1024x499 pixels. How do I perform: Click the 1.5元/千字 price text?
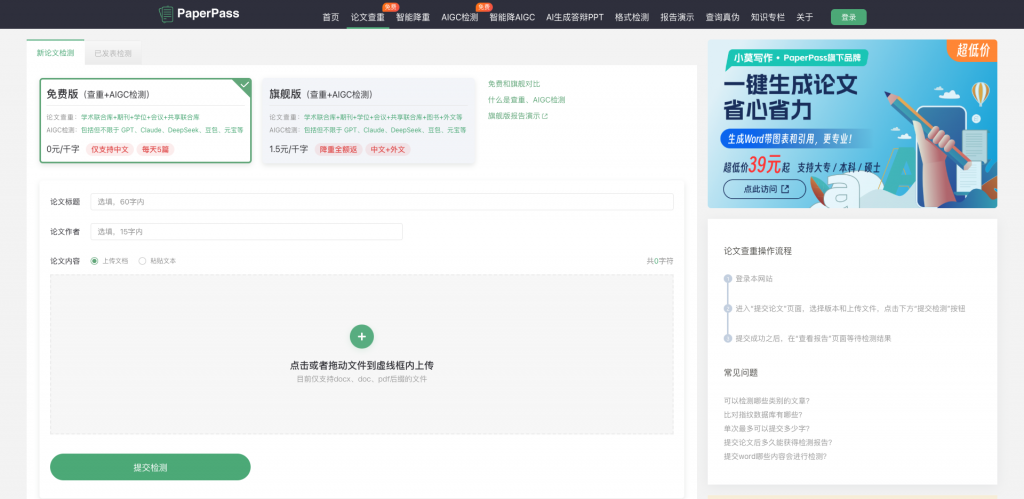click(289, 150)
